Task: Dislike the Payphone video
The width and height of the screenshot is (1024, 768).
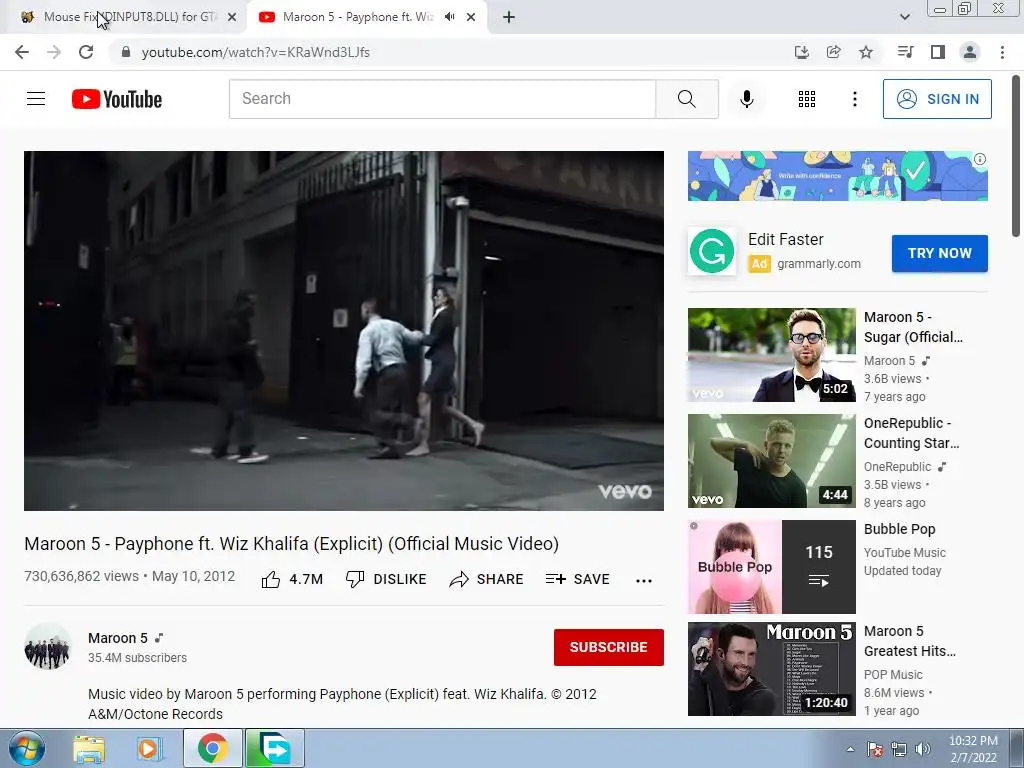Action: [x=386, y=579]
